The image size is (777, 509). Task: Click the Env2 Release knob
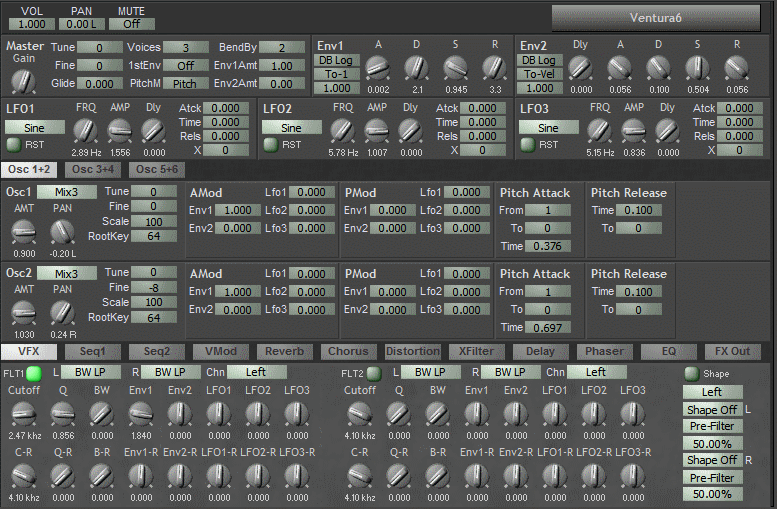(x=736, y=68)
